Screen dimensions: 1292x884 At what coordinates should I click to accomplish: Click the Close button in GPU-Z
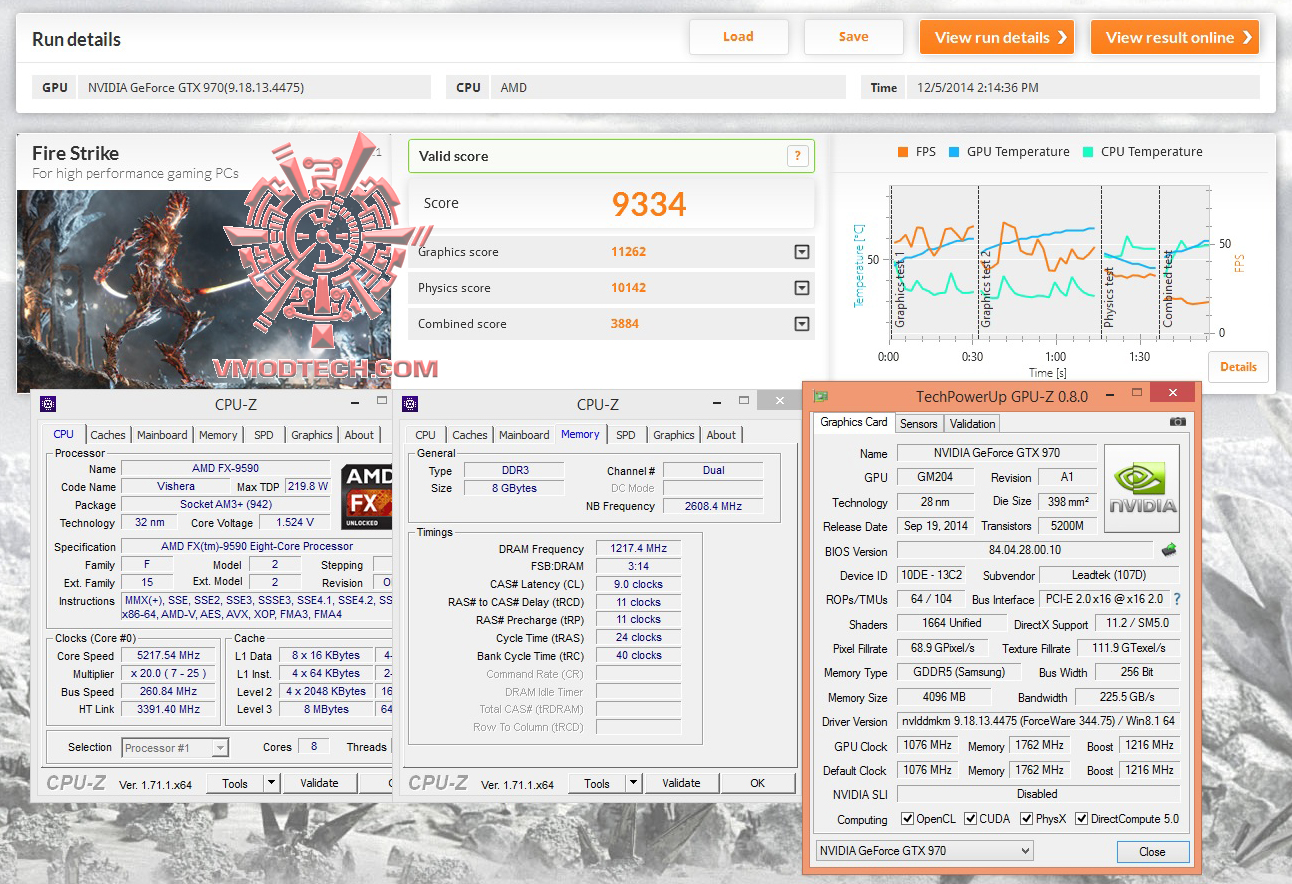tap(1152, 852)
